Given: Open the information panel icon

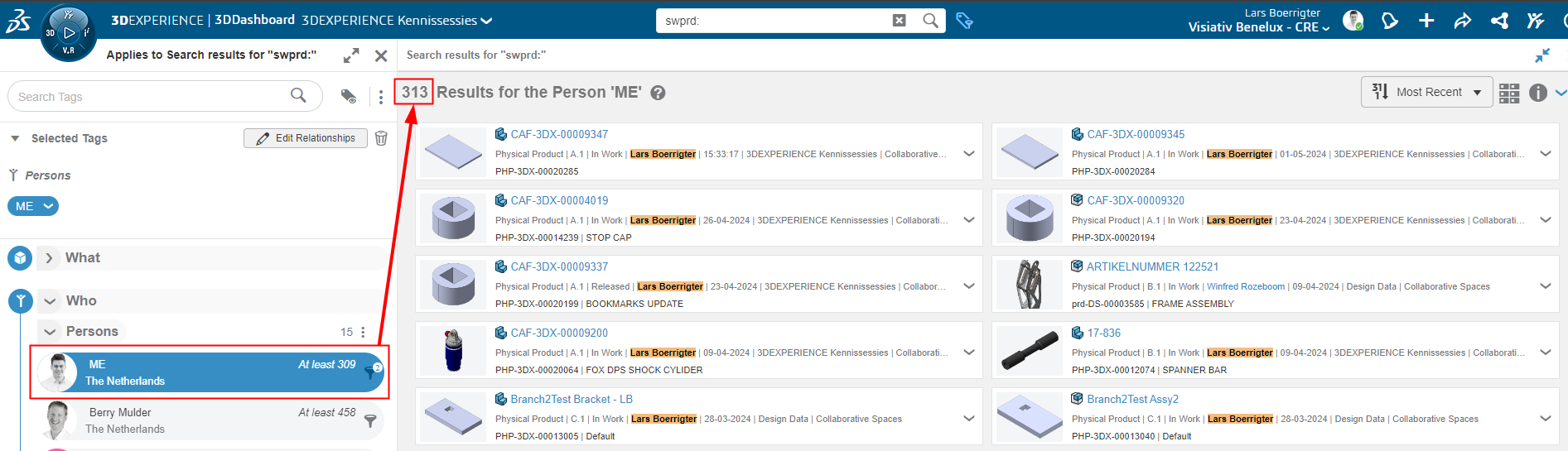Looking at the screenshot, I should (x=1538, y=93).
